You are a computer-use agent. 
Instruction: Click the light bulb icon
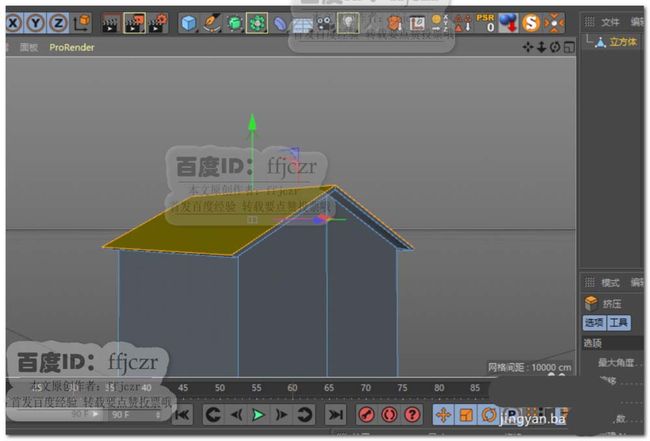coord(348,23)
